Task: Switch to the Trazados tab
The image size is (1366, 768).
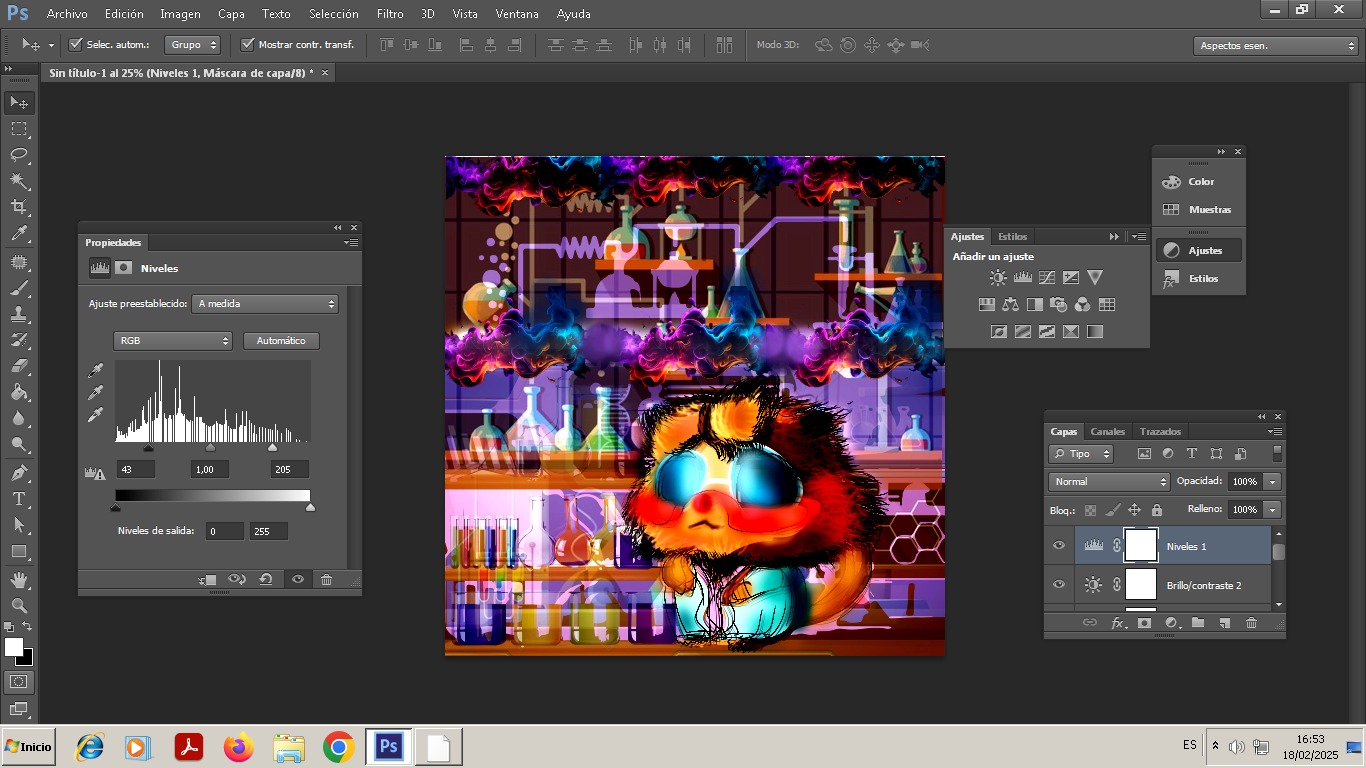Action: tap(1160, 432)
